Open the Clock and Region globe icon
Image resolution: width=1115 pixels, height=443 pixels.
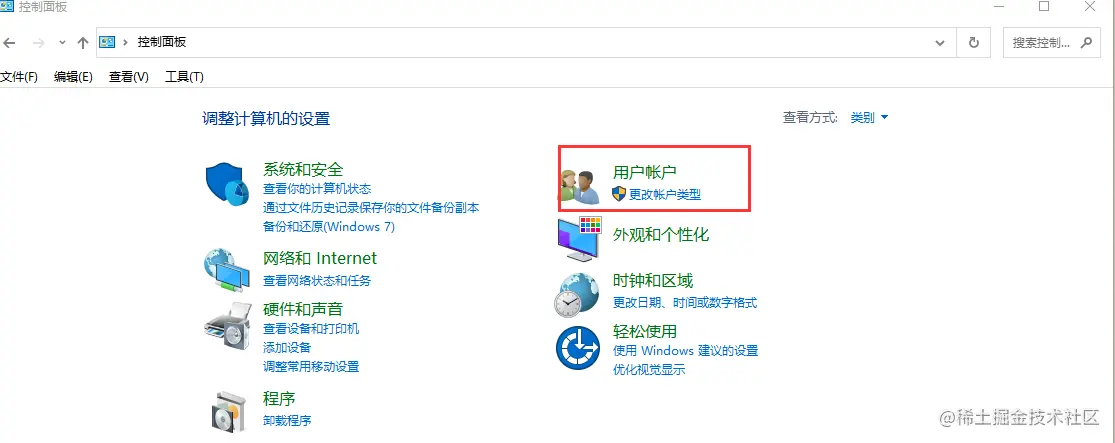[x=577, y=294]
